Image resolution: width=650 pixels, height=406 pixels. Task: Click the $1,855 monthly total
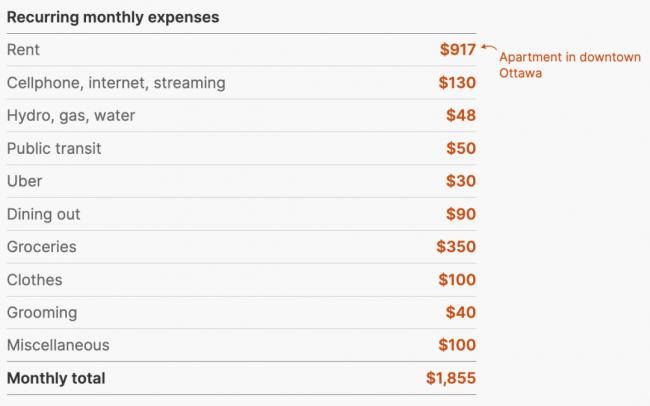(451, 379)
